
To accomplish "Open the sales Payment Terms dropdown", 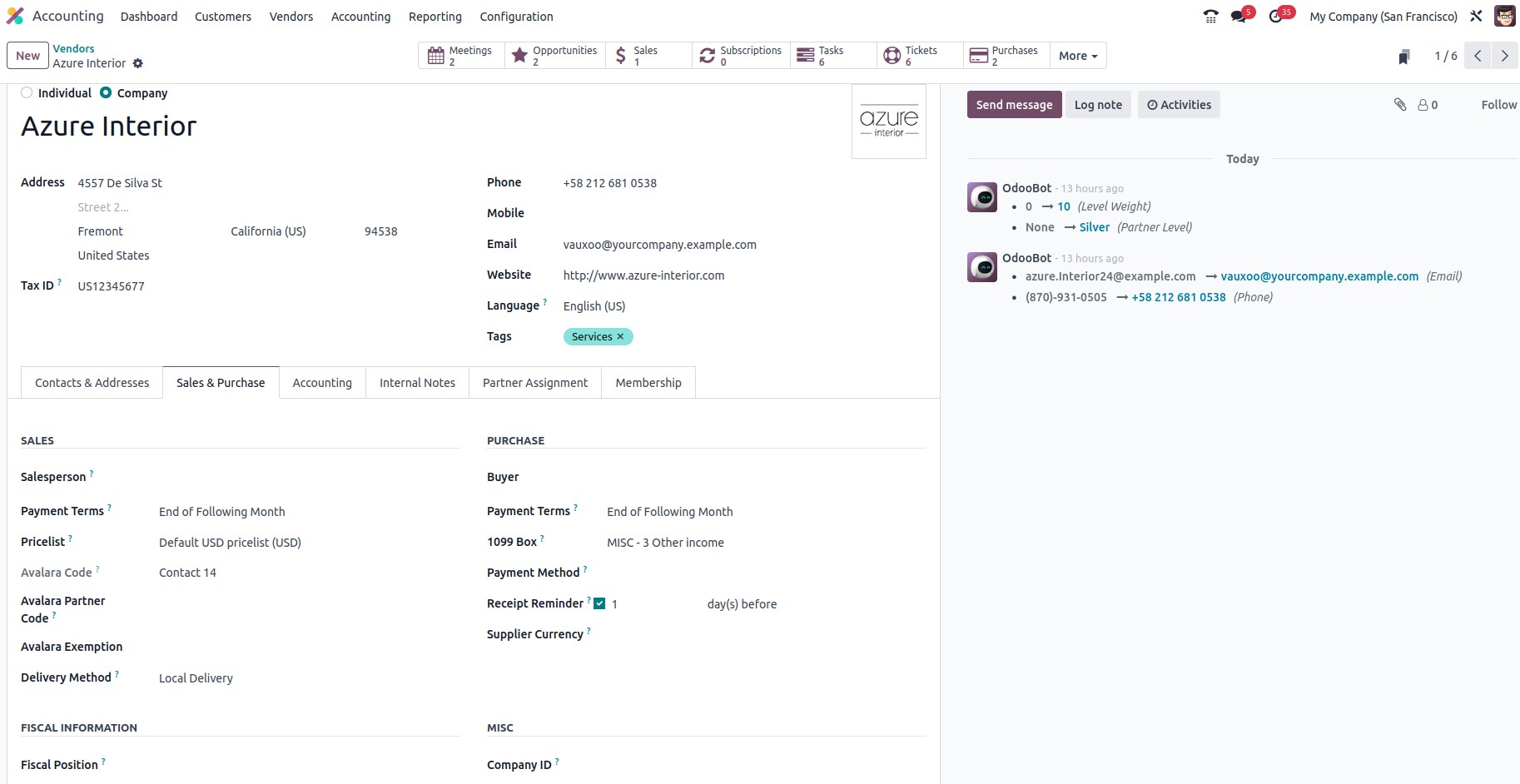I will coord(309,512).
